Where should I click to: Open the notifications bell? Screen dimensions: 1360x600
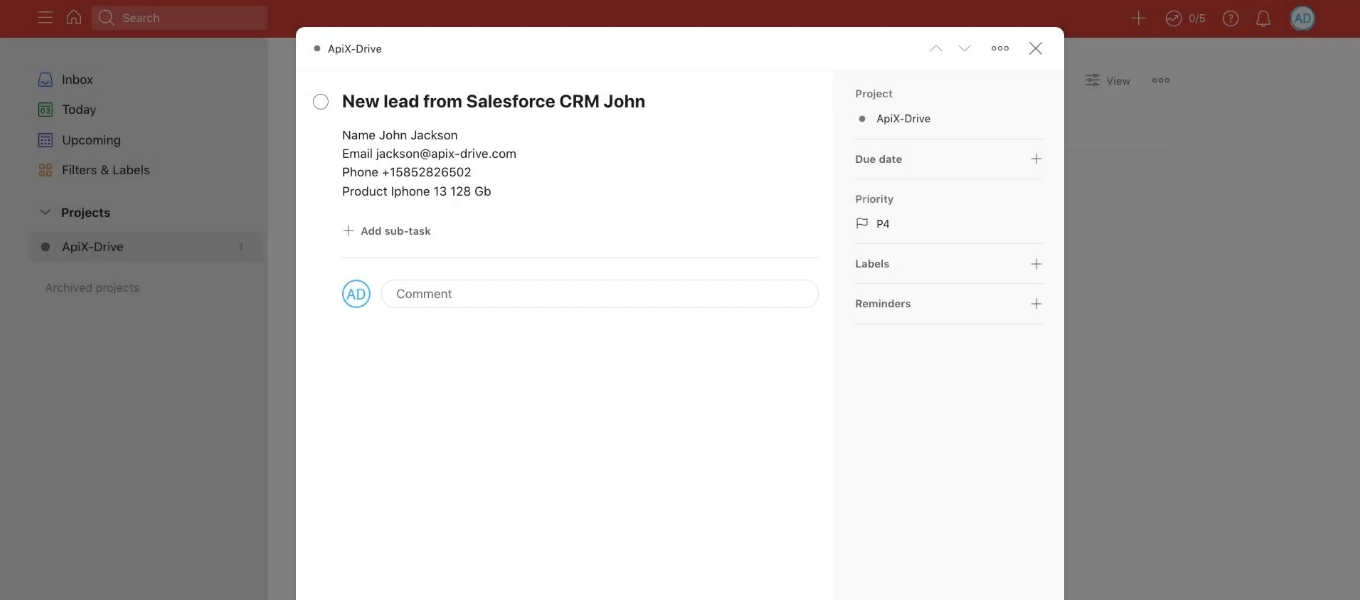click(1262, 18)
